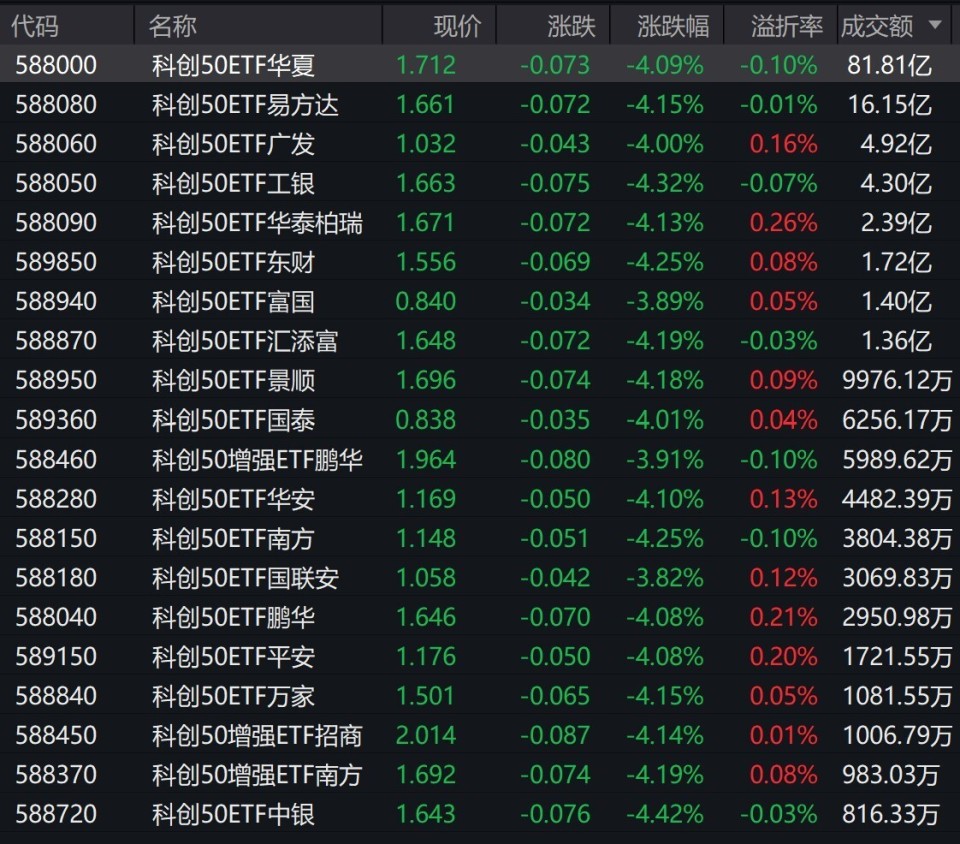Click the 16.15亿 turnover value

click(x=890, y=105)
